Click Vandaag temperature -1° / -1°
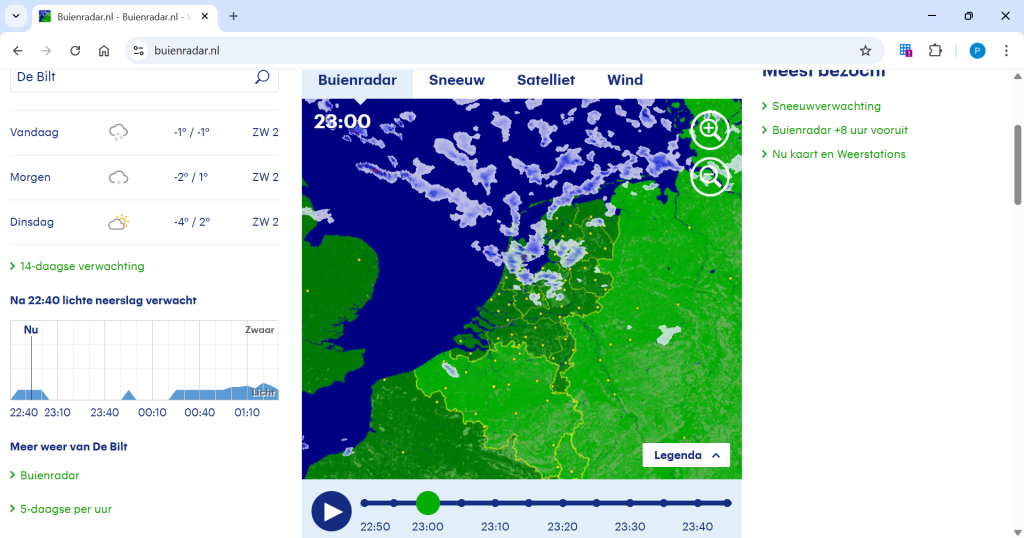1024x538 pixels. 192,133
